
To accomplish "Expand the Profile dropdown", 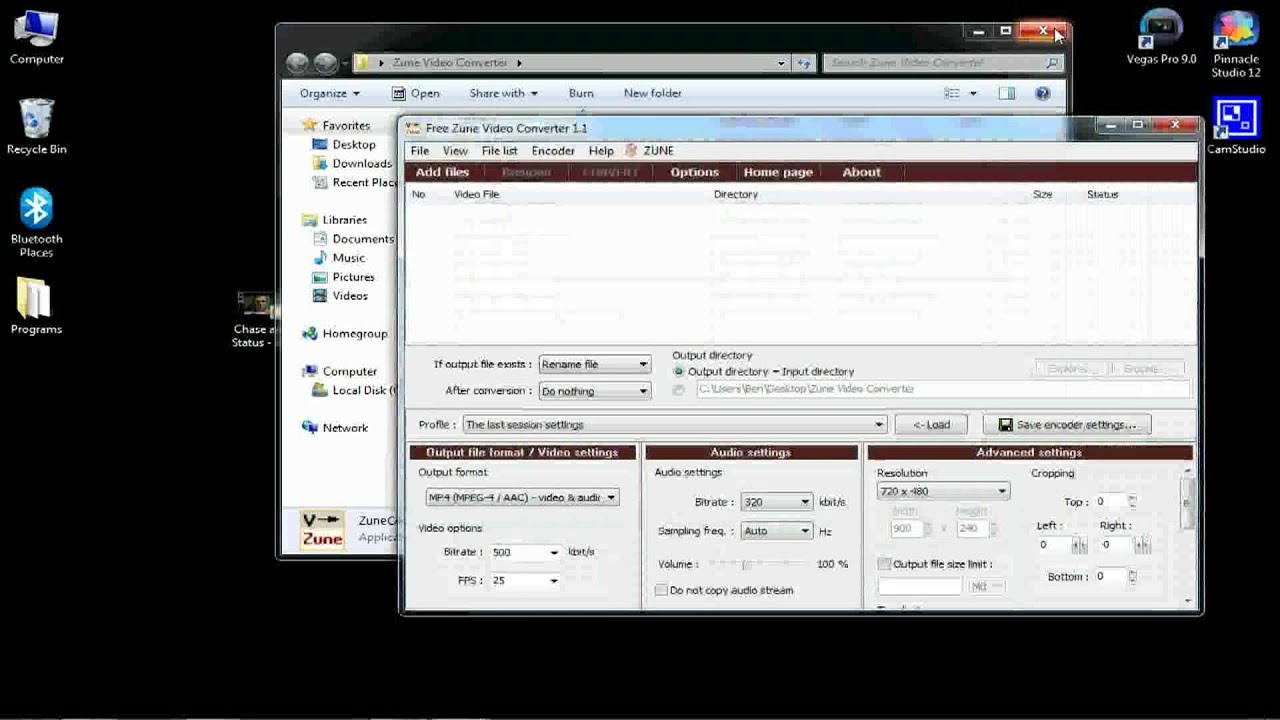I will 674,425.
